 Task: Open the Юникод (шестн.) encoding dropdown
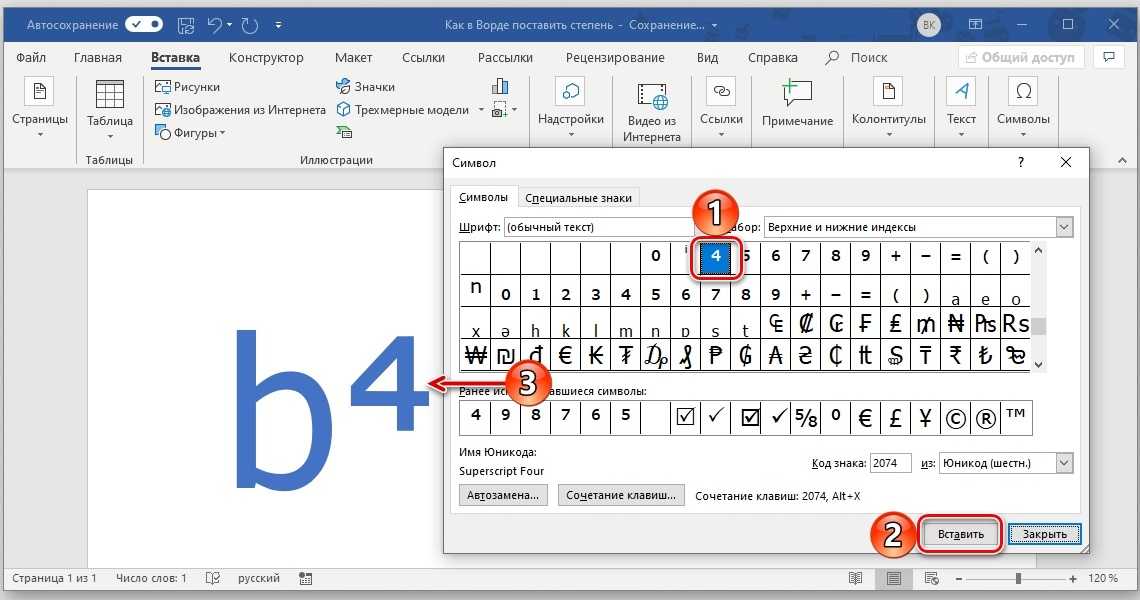coord(1064,463)
